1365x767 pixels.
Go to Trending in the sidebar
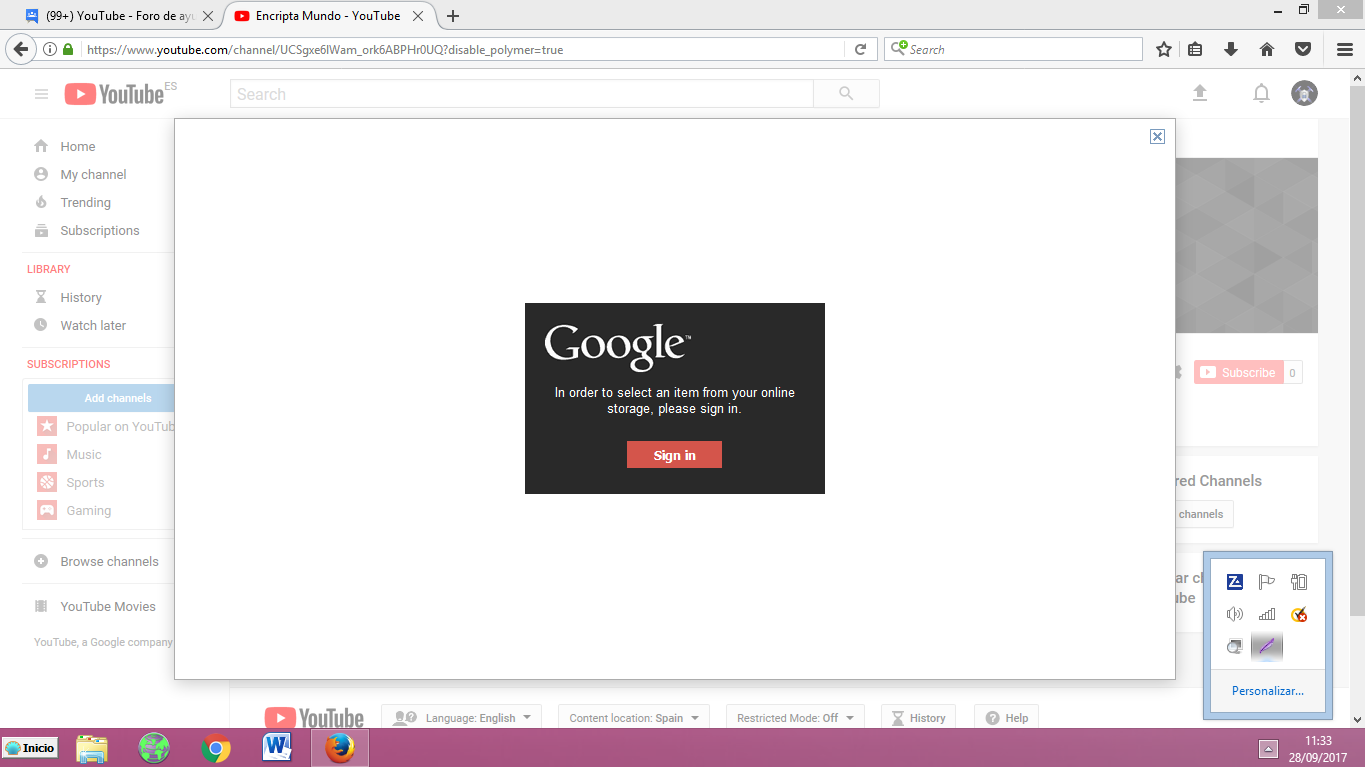click(x=85, y=202)
